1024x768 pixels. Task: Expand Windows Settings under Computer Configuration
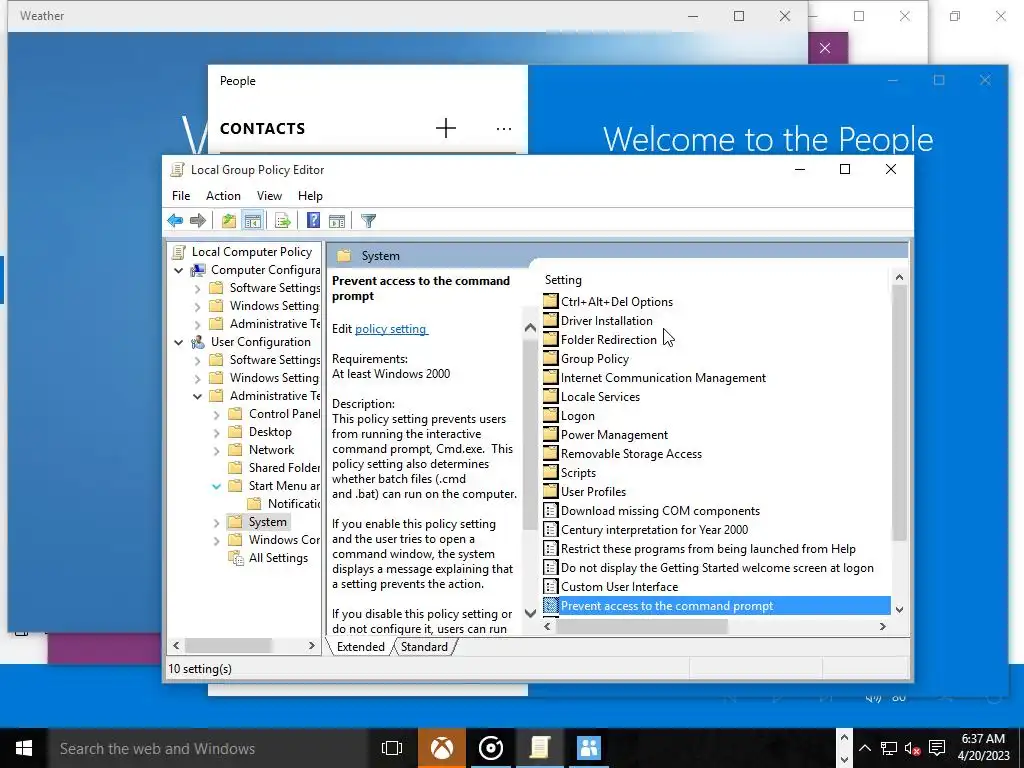197,306
